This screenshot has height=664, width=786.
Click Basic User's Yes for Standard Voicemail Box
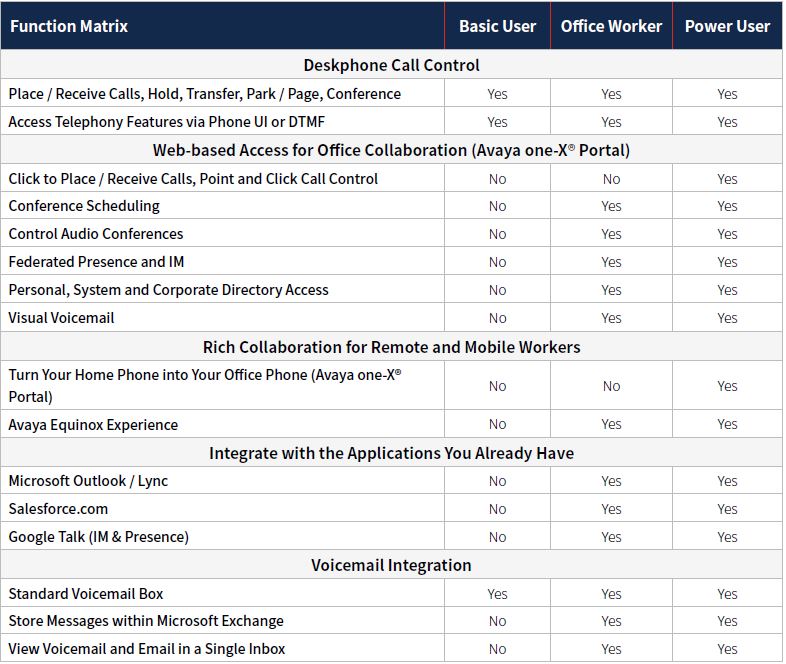pyautogui.click(x=497, y=594)
